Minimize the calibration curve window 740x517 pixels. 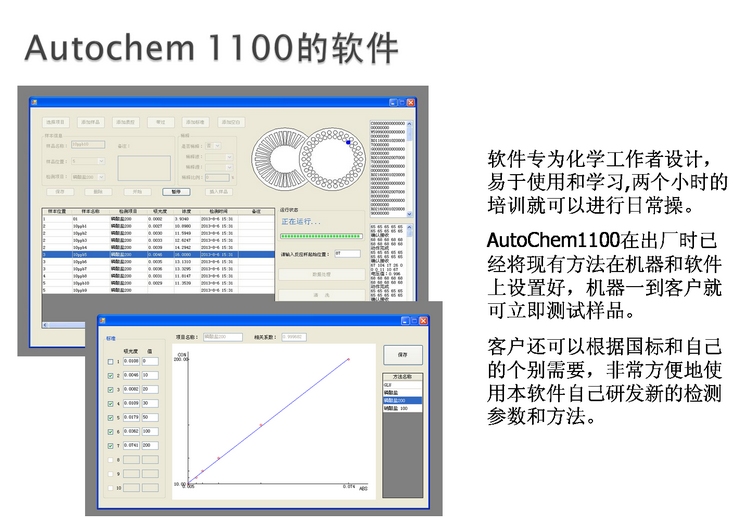click(x=404, y=321)
